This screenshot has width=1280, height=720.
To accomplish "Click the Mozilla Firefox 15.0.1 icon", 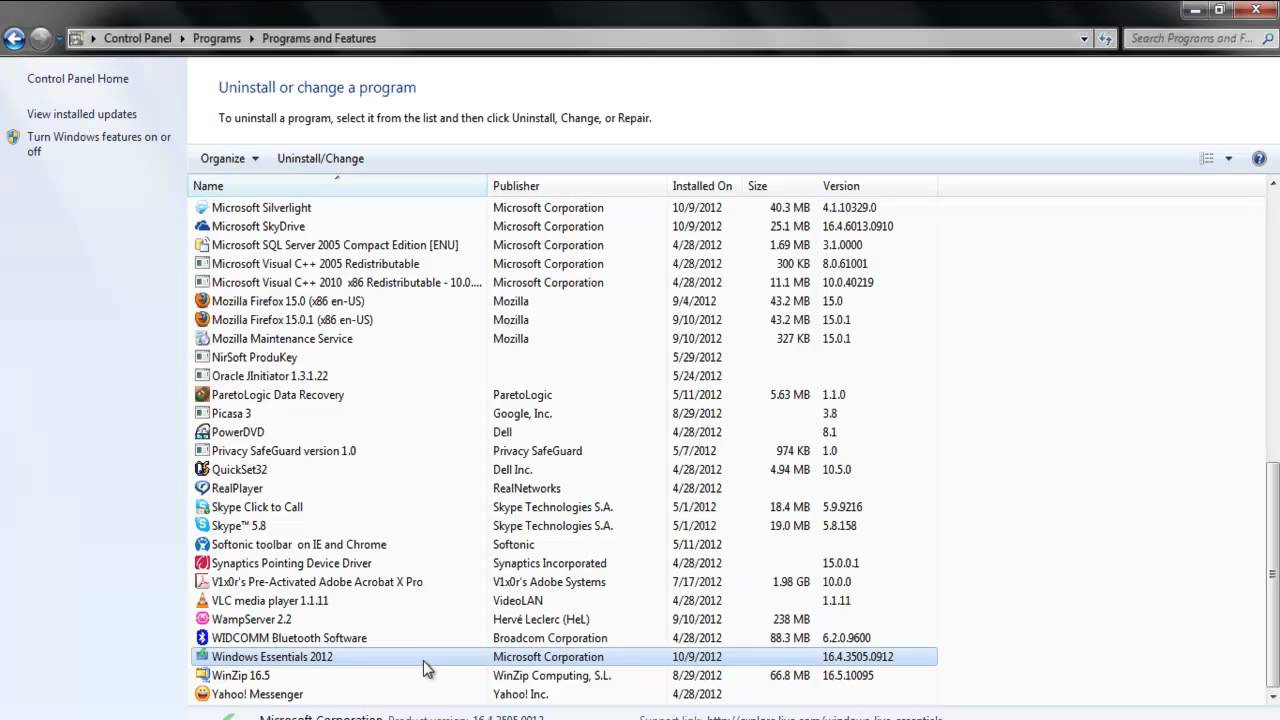I will pyautogui.click(x=202, y=320).
